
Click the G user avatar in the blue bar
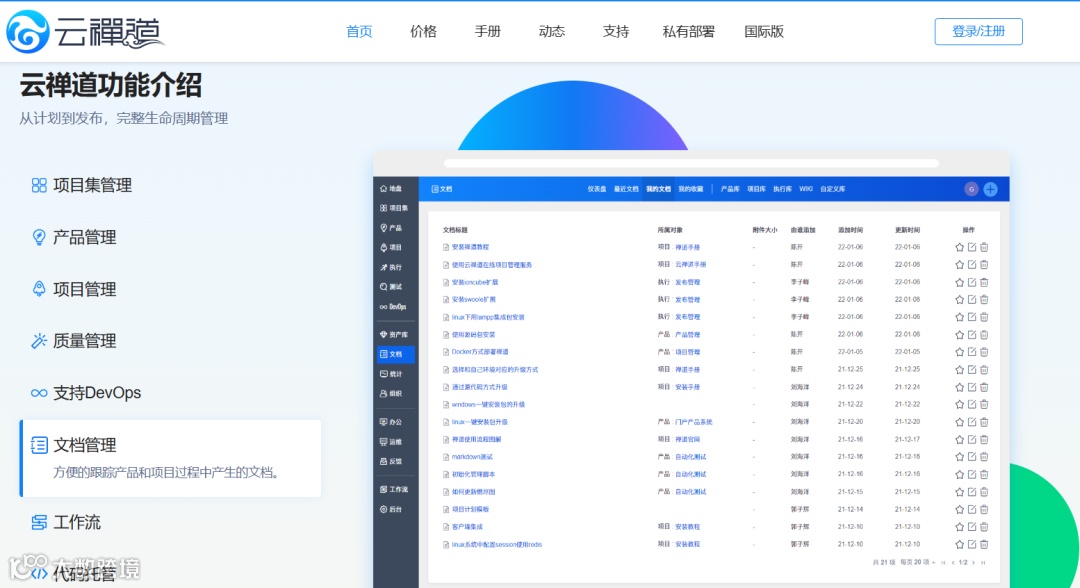pyautogui.click(x=971, y=189)
